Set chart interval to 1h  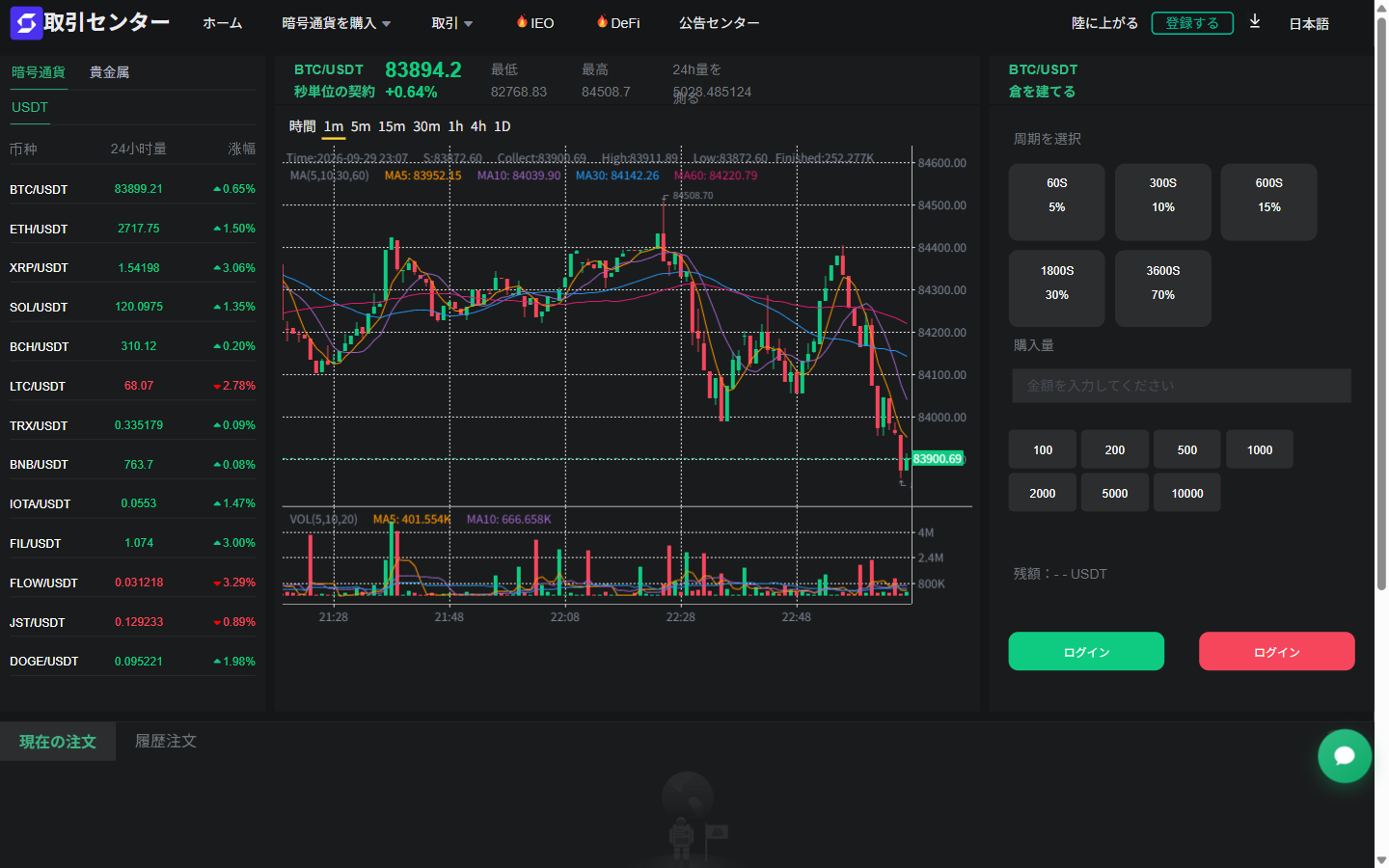(455, 126)
